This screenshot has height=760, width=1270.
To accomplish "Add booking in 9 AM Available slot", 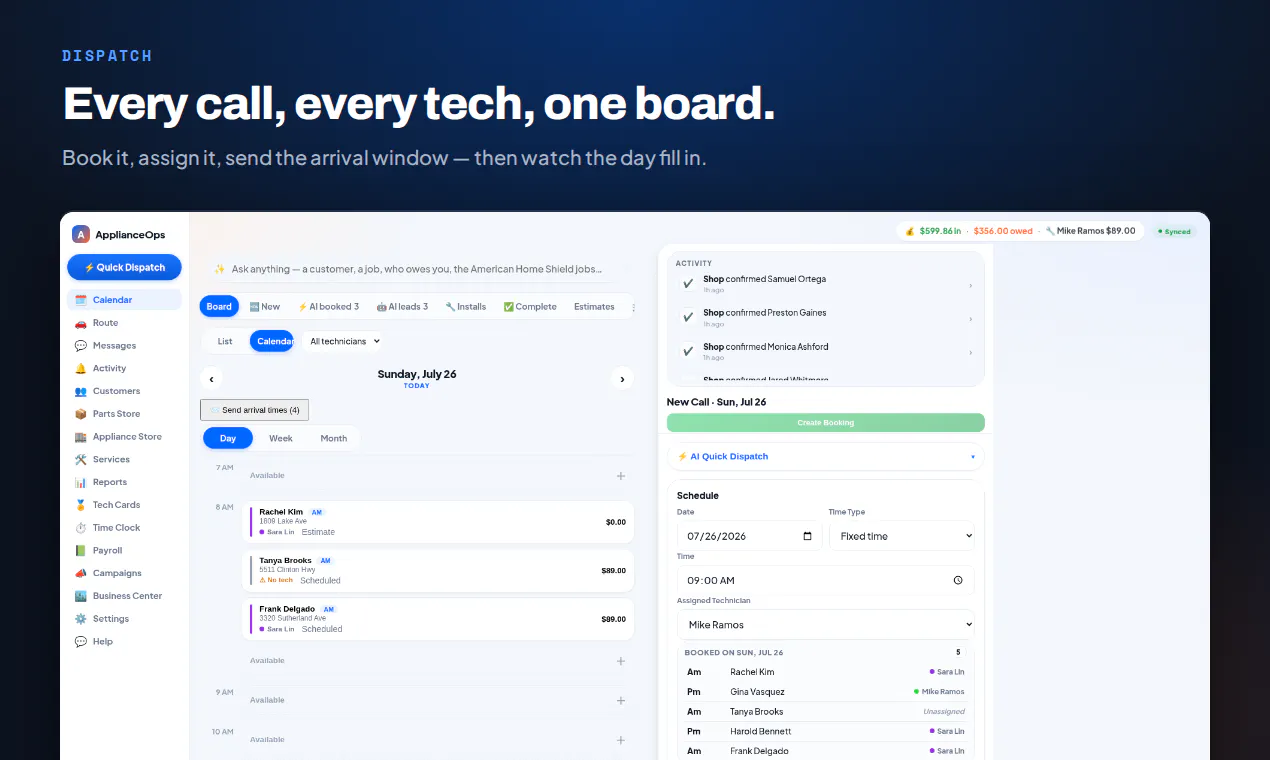I will pos(621,700).
